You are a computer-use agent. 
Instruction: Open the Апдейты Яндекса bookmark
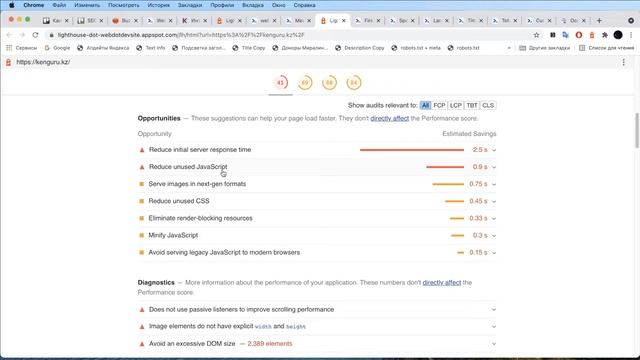[103, 48]
